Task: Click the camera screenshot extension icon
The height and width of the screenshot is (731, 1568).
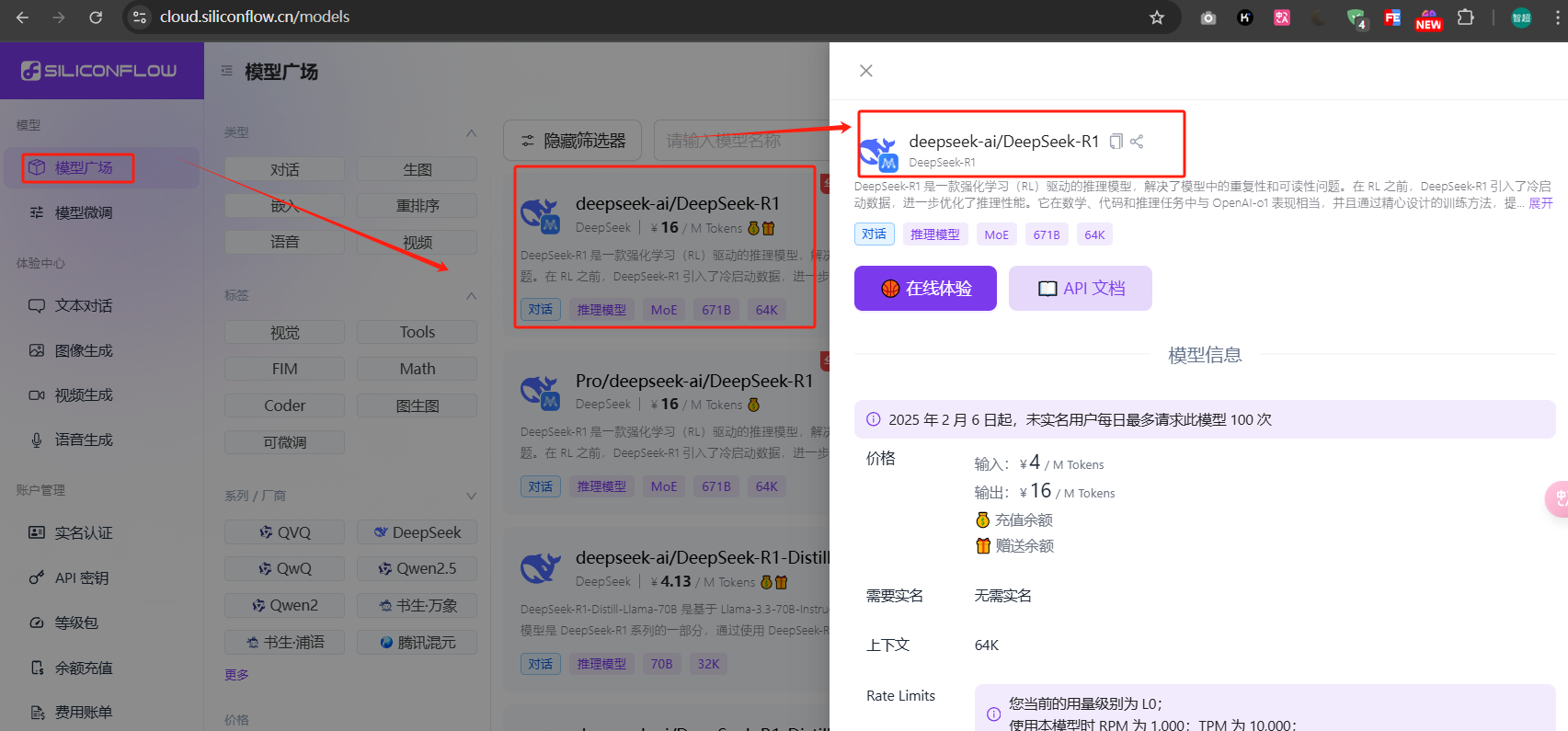Action: [1208, 17]
